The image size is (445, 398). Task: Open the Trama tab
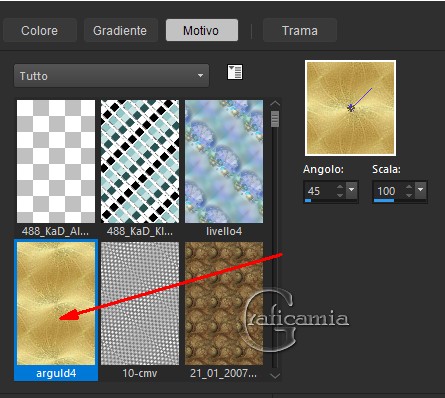click(300, 31)
